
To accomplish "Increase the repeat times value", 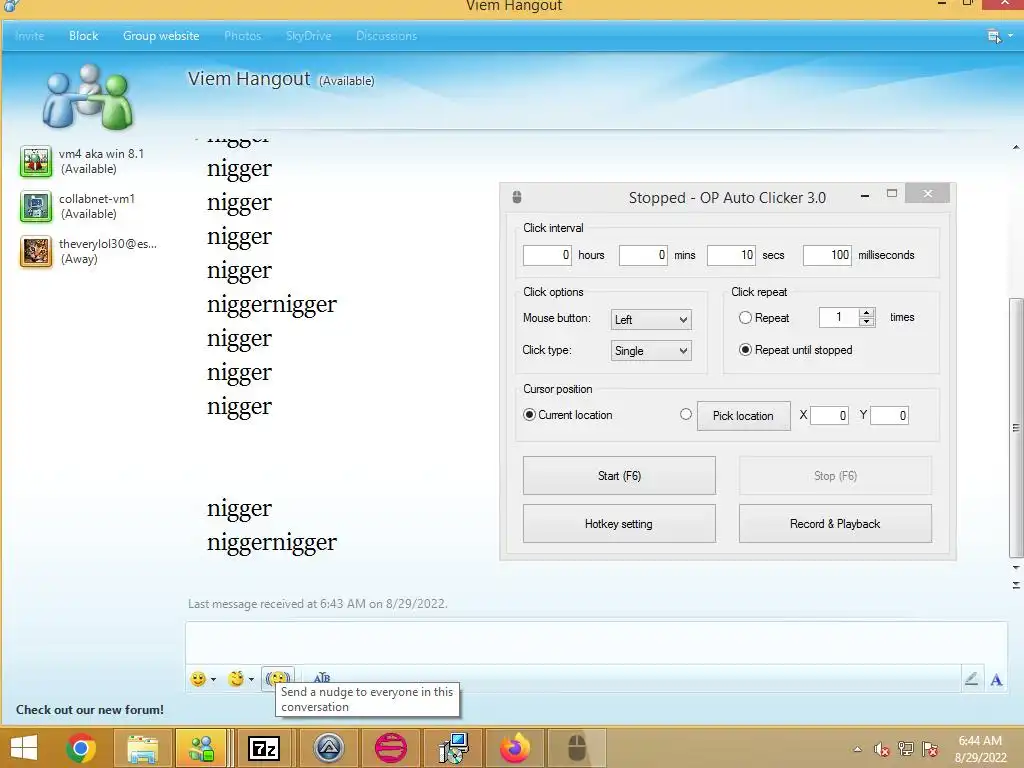I will tap(867, 313).
